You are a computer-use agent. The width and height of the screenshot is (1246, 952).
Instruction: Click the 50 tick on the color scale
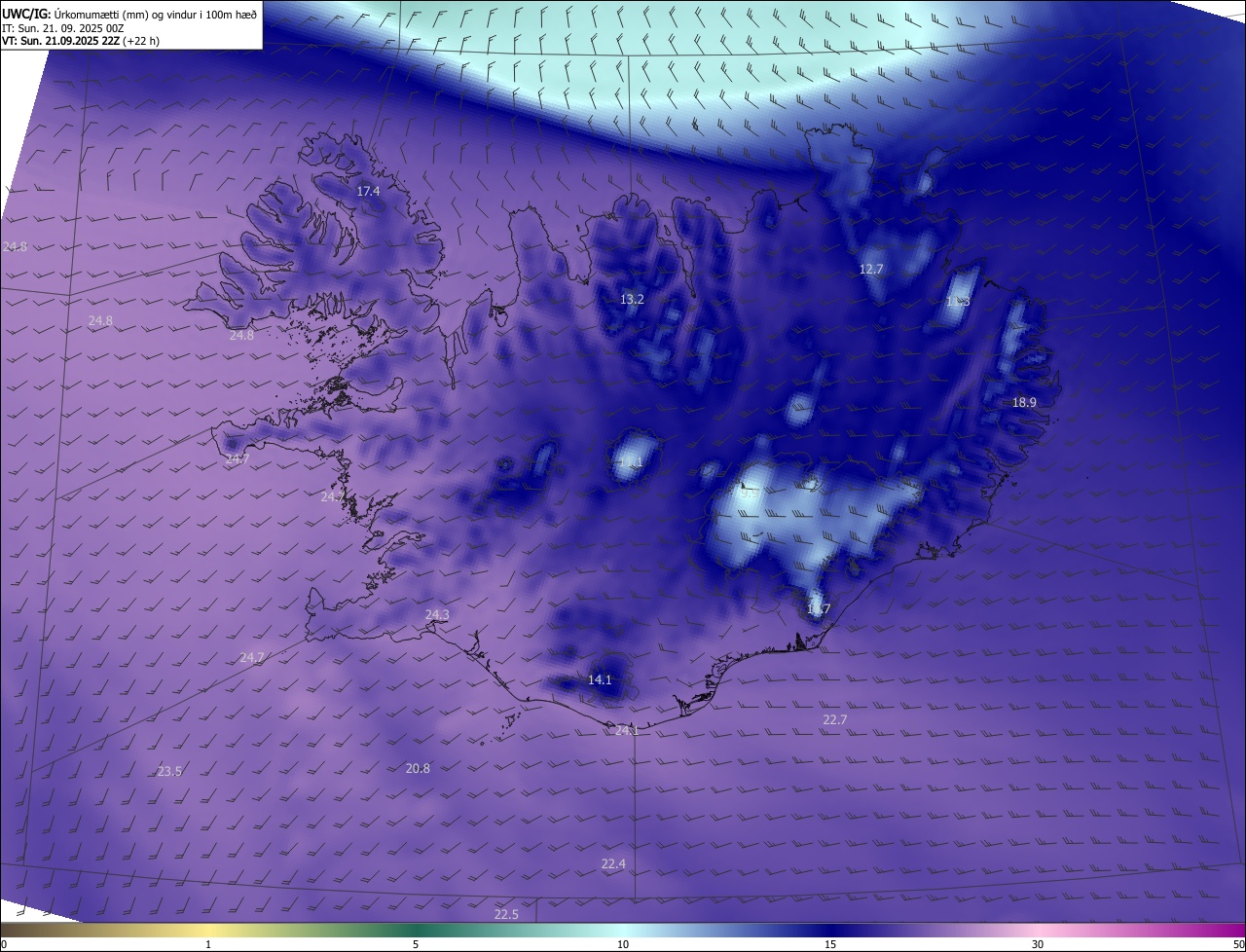(1238, 944)
